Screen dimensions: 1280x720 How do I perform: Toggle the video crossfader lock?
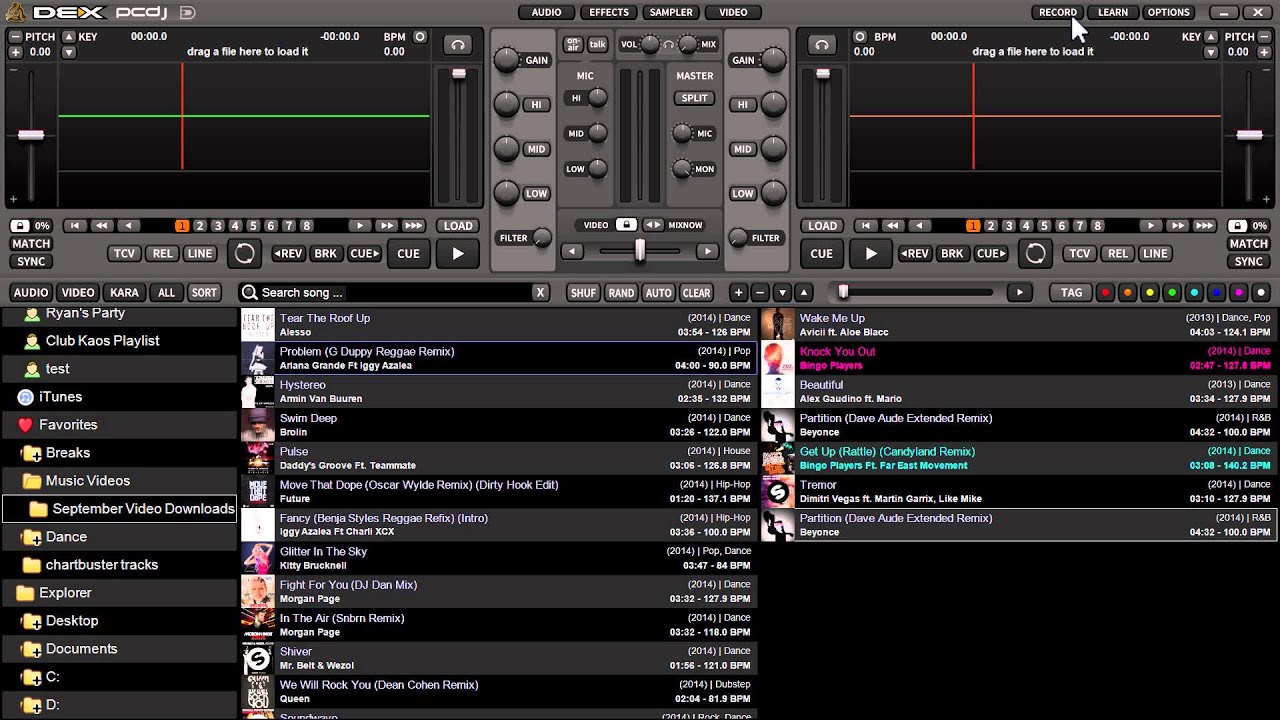pos(626,225)
